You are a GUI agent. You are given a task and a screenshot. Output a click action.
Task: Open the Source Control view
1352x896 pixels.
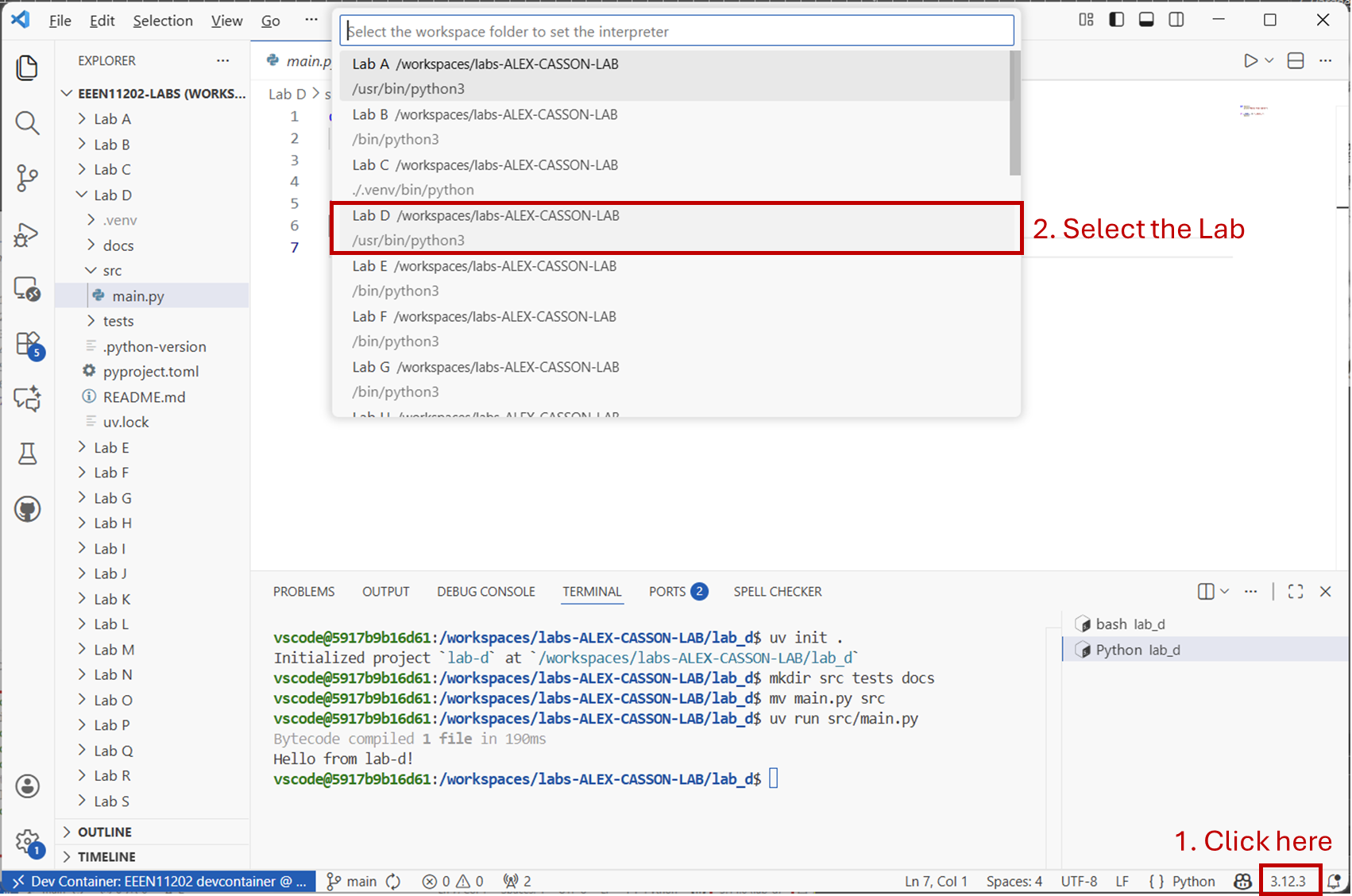coord(27,177)
